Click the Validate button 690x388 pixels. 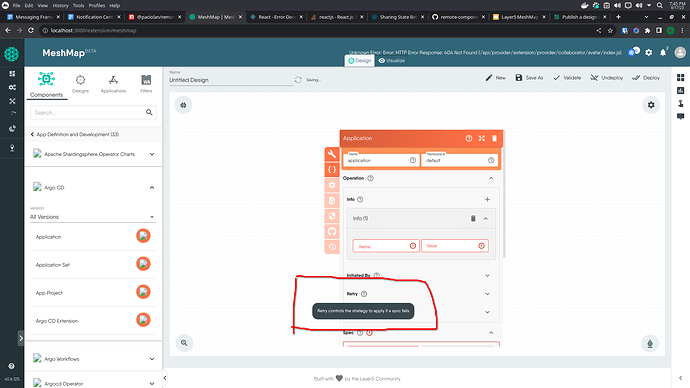pos(567,78)
